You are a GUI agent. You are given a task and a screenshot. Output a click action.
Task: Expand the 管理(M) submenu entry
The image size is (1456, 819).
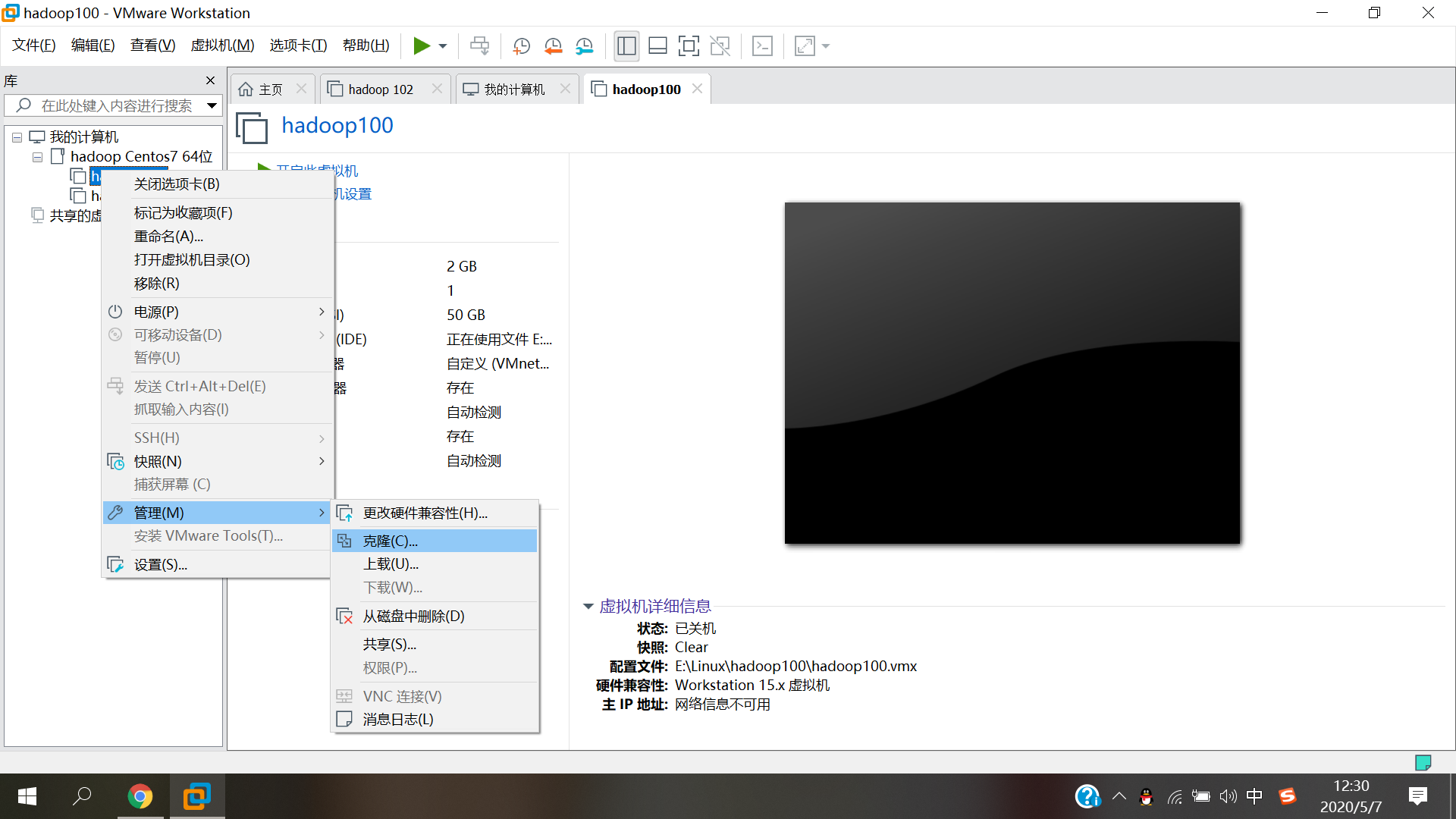(x=218, y=513)
